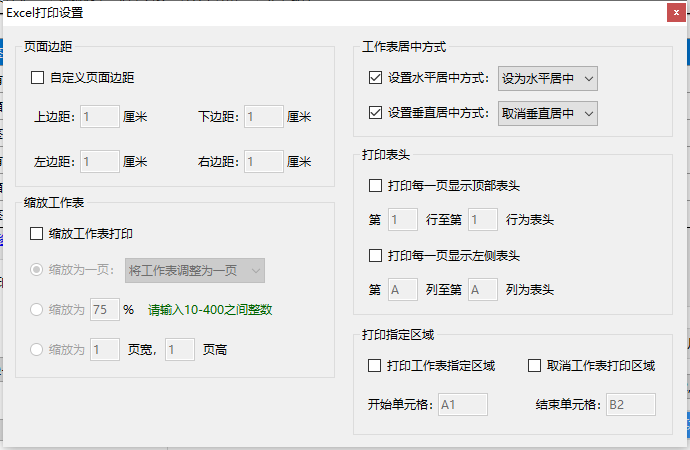Click the 打印表头 group label
690x450 pixels.
click(x=386, y=155)
